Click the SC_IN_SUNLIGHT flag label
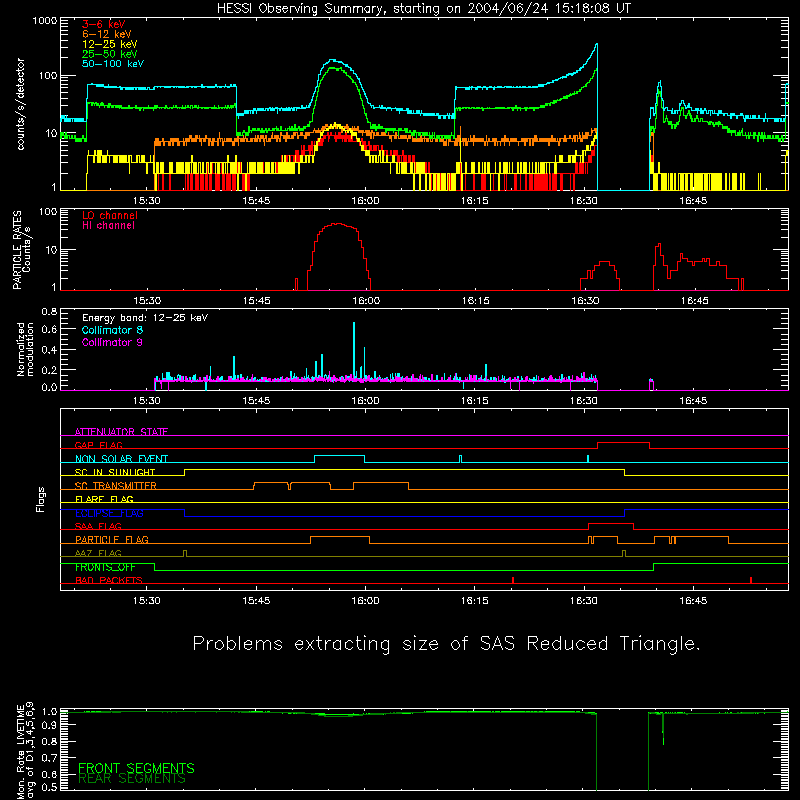800x800 pixels. coord(115,472)
